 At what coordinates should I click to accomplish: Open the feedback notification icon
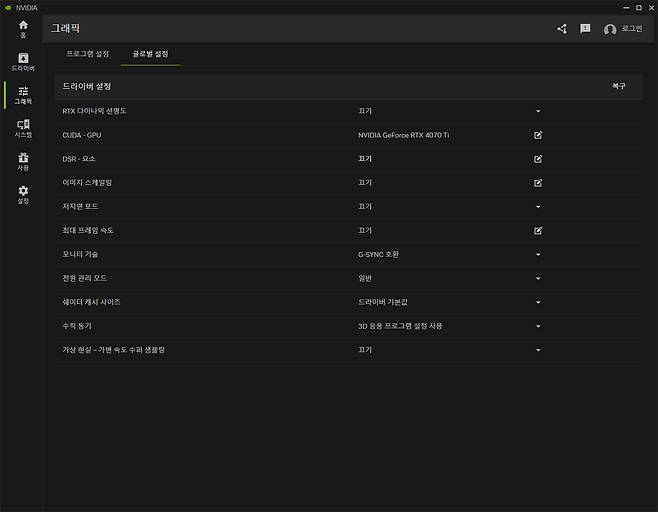[x=585, y=29]
